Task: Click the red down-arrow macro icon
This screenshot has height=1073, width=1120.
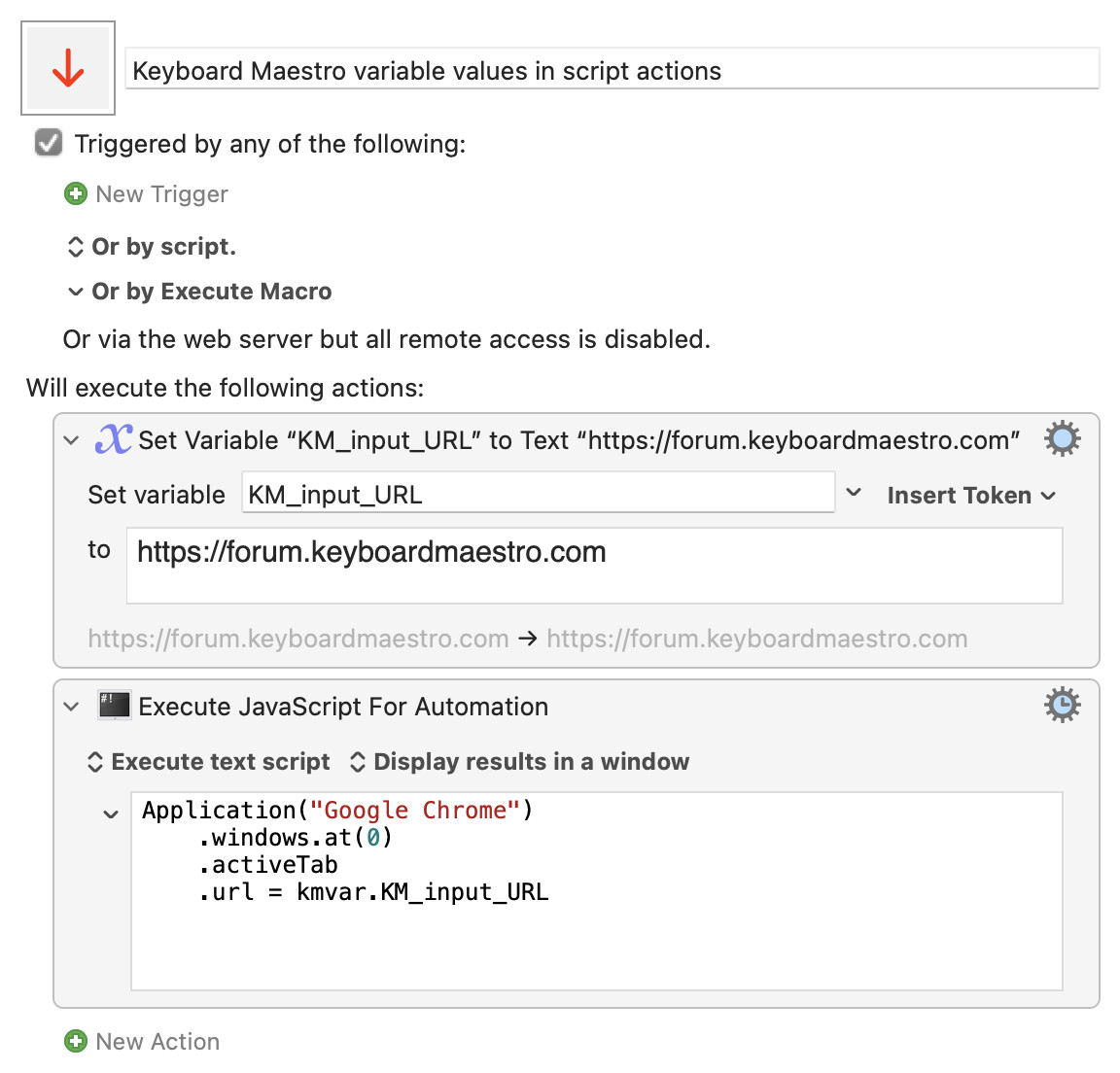Action: [68, 68]
